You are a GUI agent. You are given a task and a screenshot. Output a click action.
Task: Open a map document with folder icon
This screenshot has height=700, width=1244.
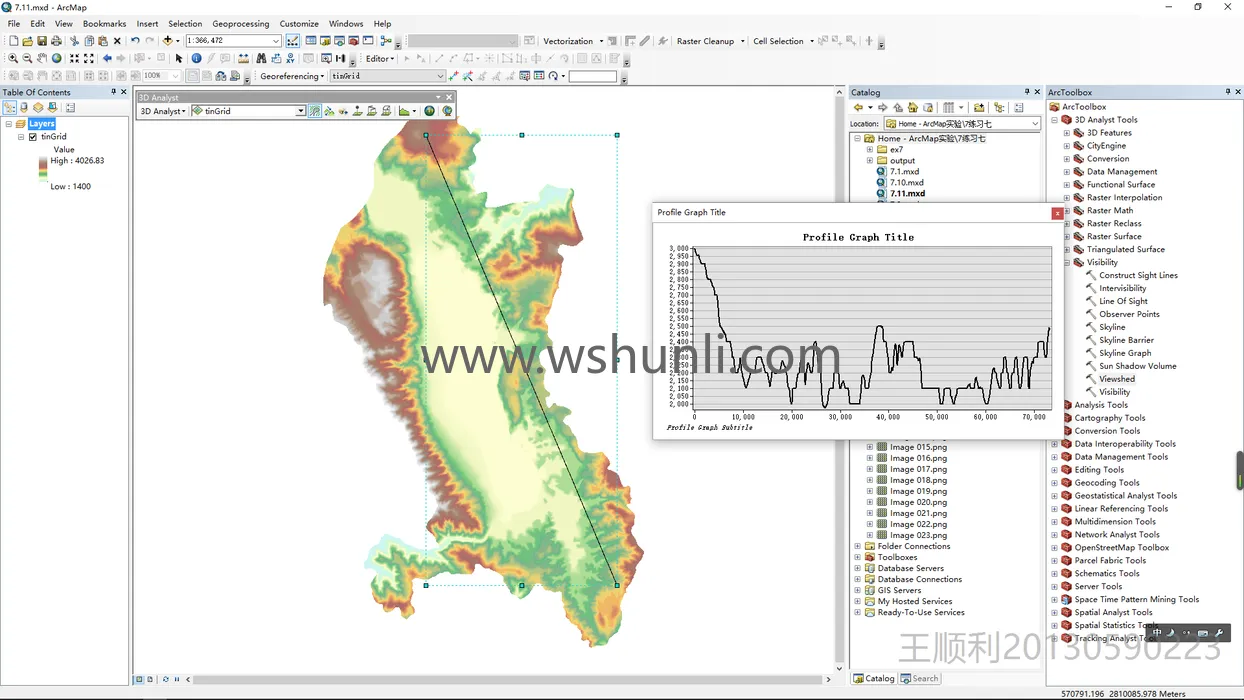pos(27,41)
